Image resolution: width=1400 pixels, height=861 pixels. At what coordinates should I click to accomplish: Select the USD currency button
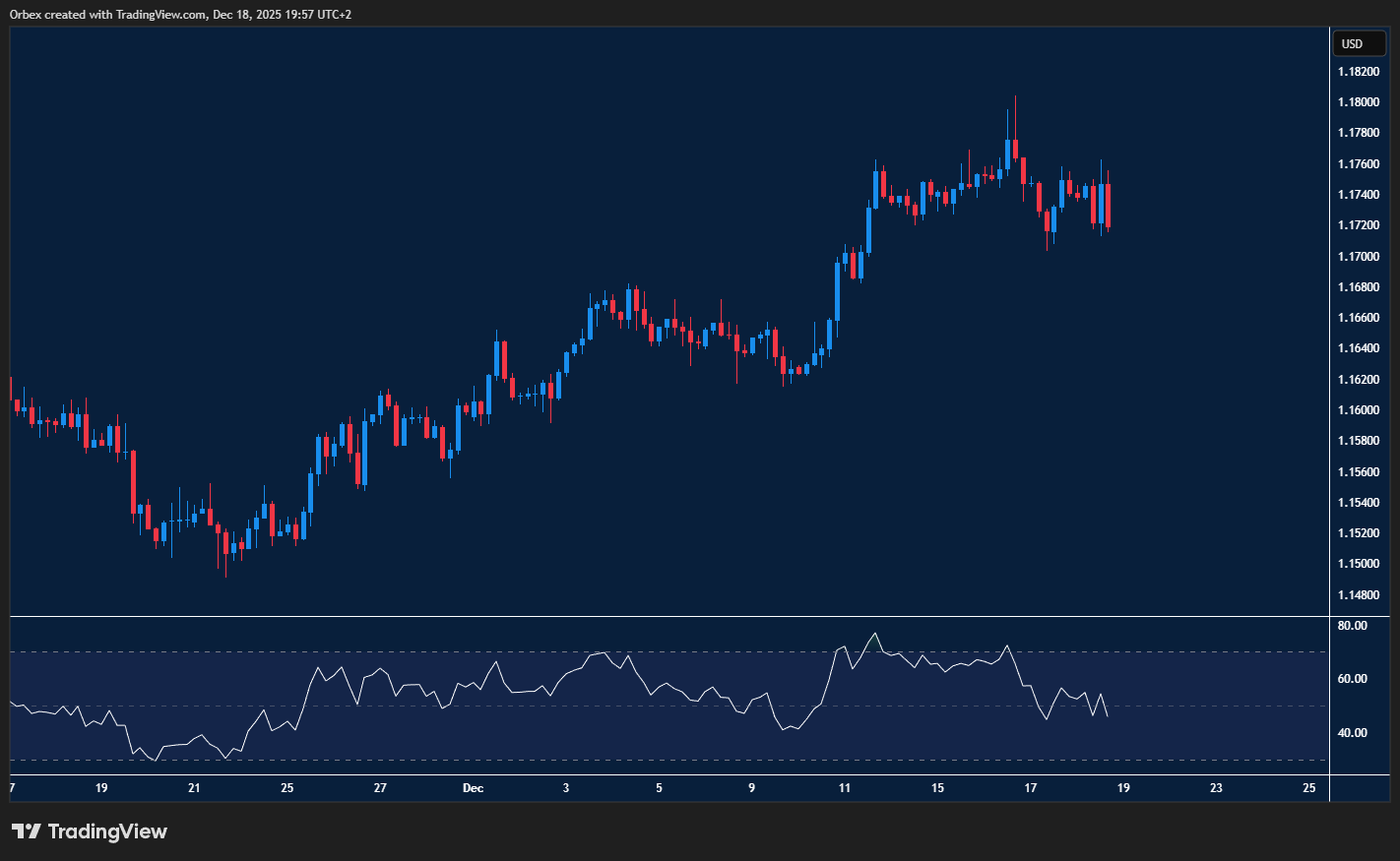(x=1358, y=43)
